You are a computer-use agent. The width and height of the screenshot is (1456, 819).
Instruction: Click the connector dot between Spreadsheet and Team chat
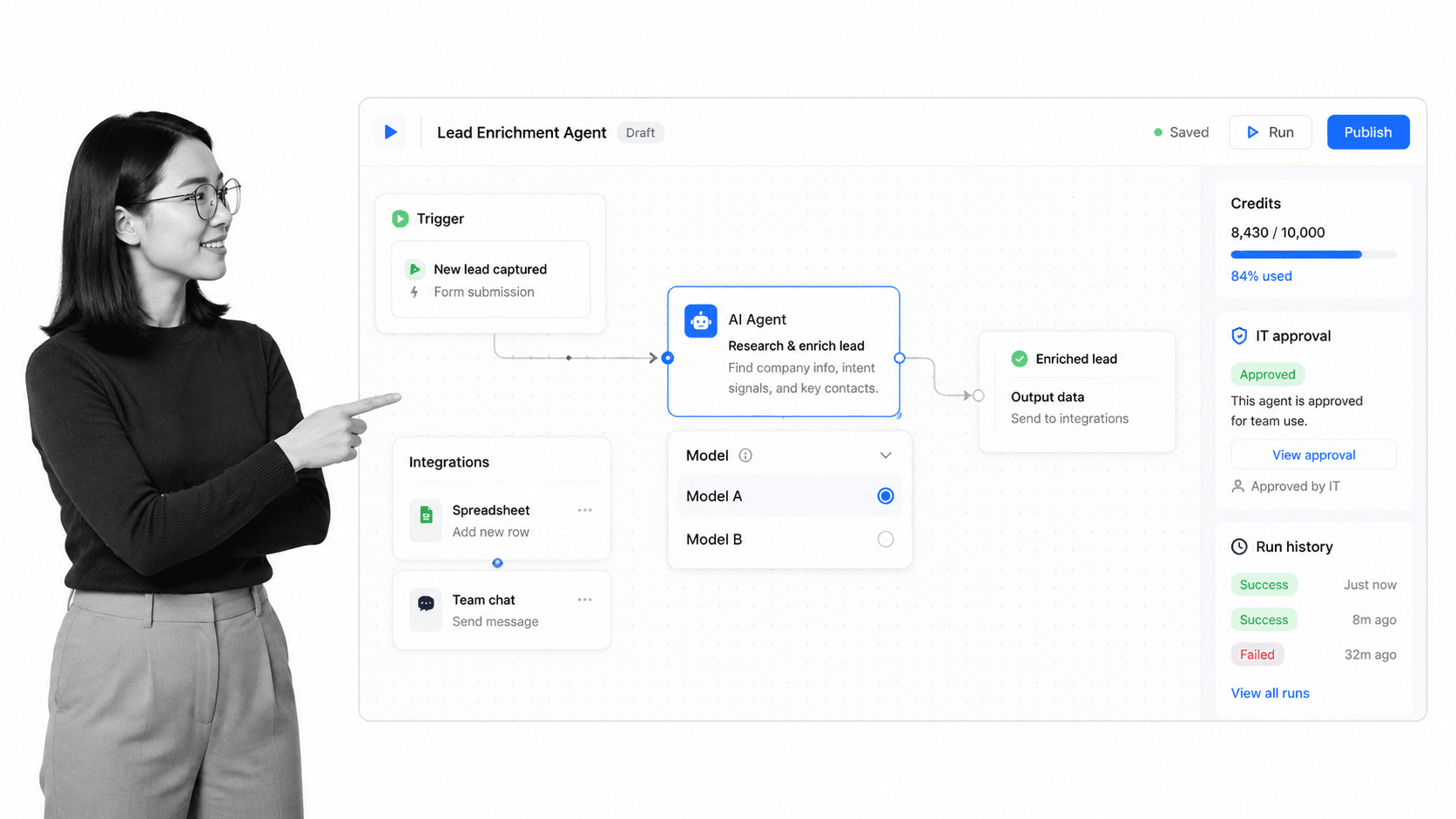coord(497,563)
